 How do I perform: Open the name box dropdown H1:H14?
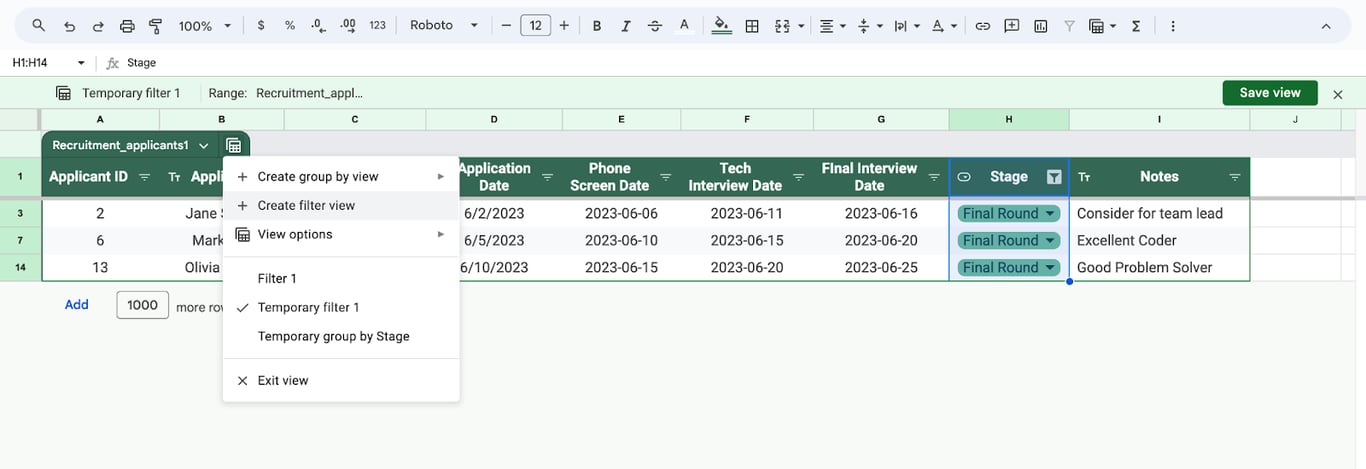pos(81,63)
